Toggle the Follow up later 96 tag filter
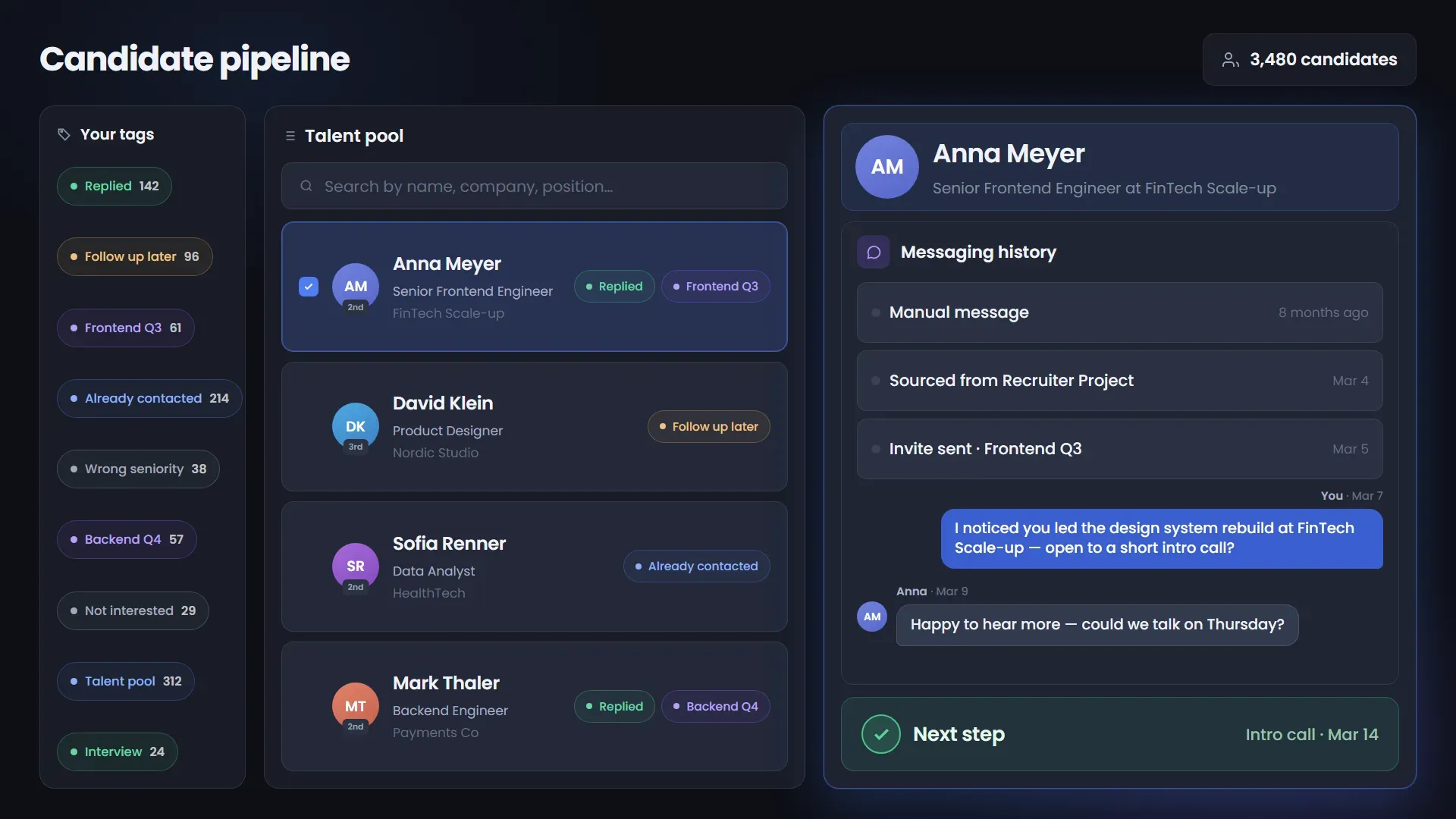1456x819 pixels. pos(135,256)
